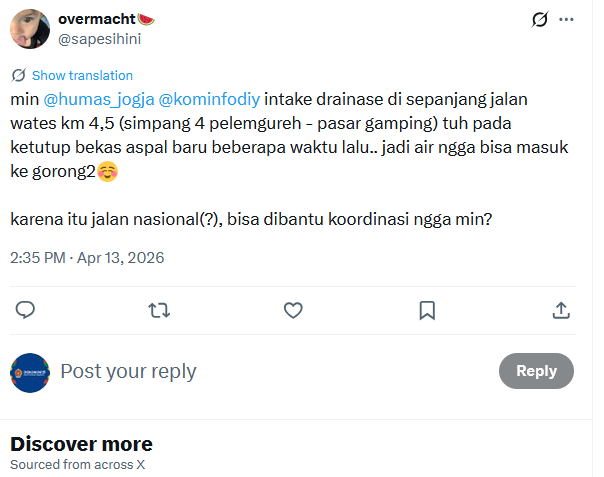
Task: Click the Grok explain icon
Action: pyautogui.click(x=540, y=20)
